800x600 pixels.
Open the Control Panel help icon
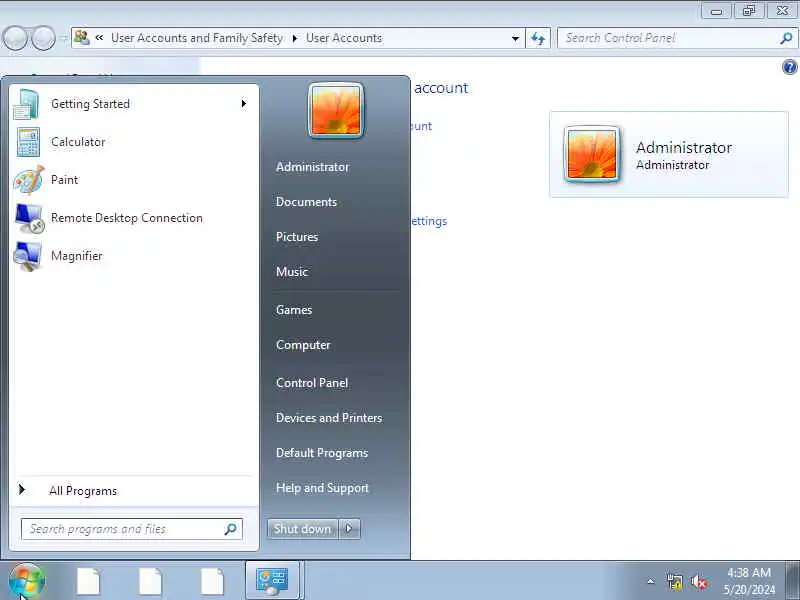pyautogui.click(x=789, y=67)
